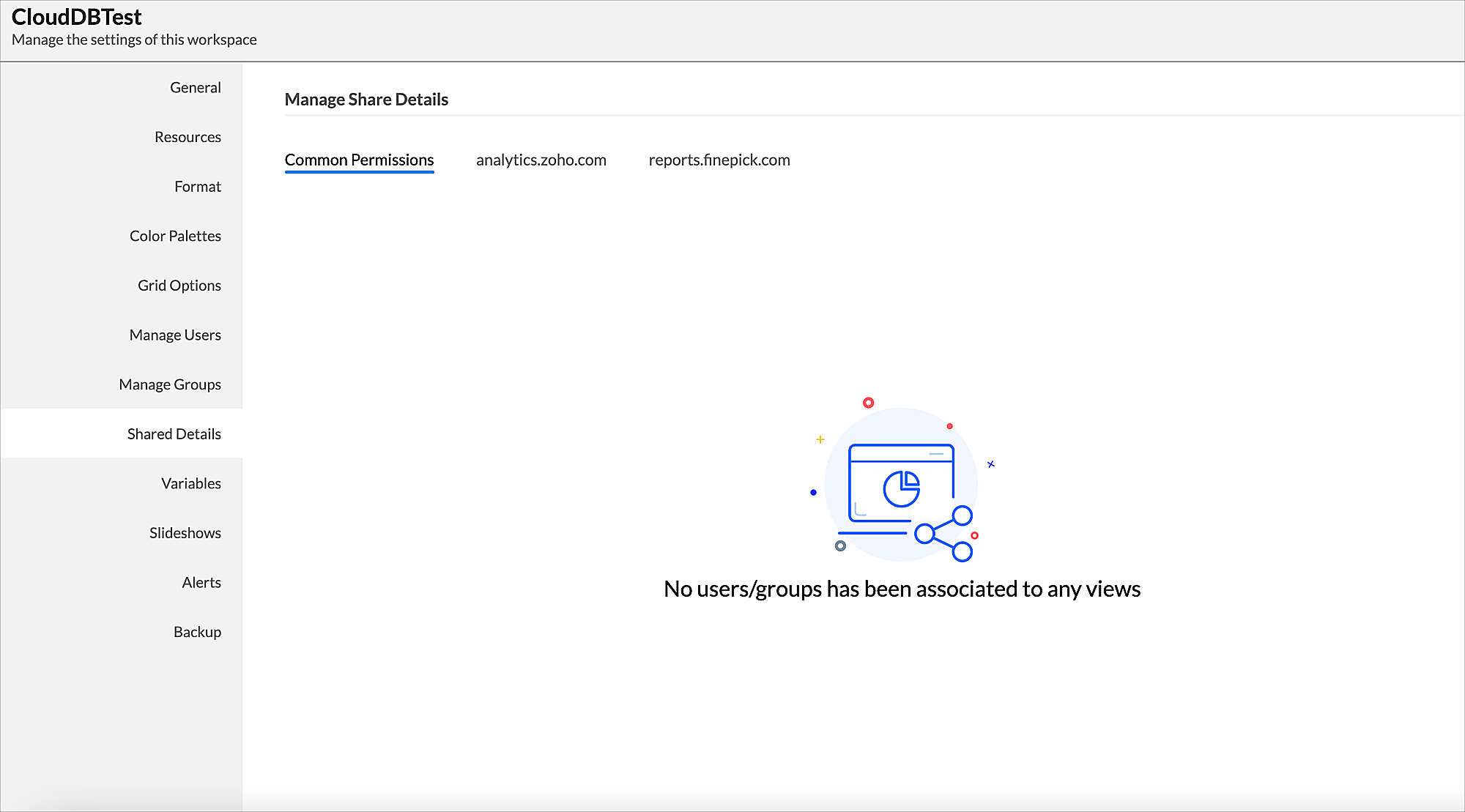
Task: Select Grid Options in sidebar
Action: [179, 286]
